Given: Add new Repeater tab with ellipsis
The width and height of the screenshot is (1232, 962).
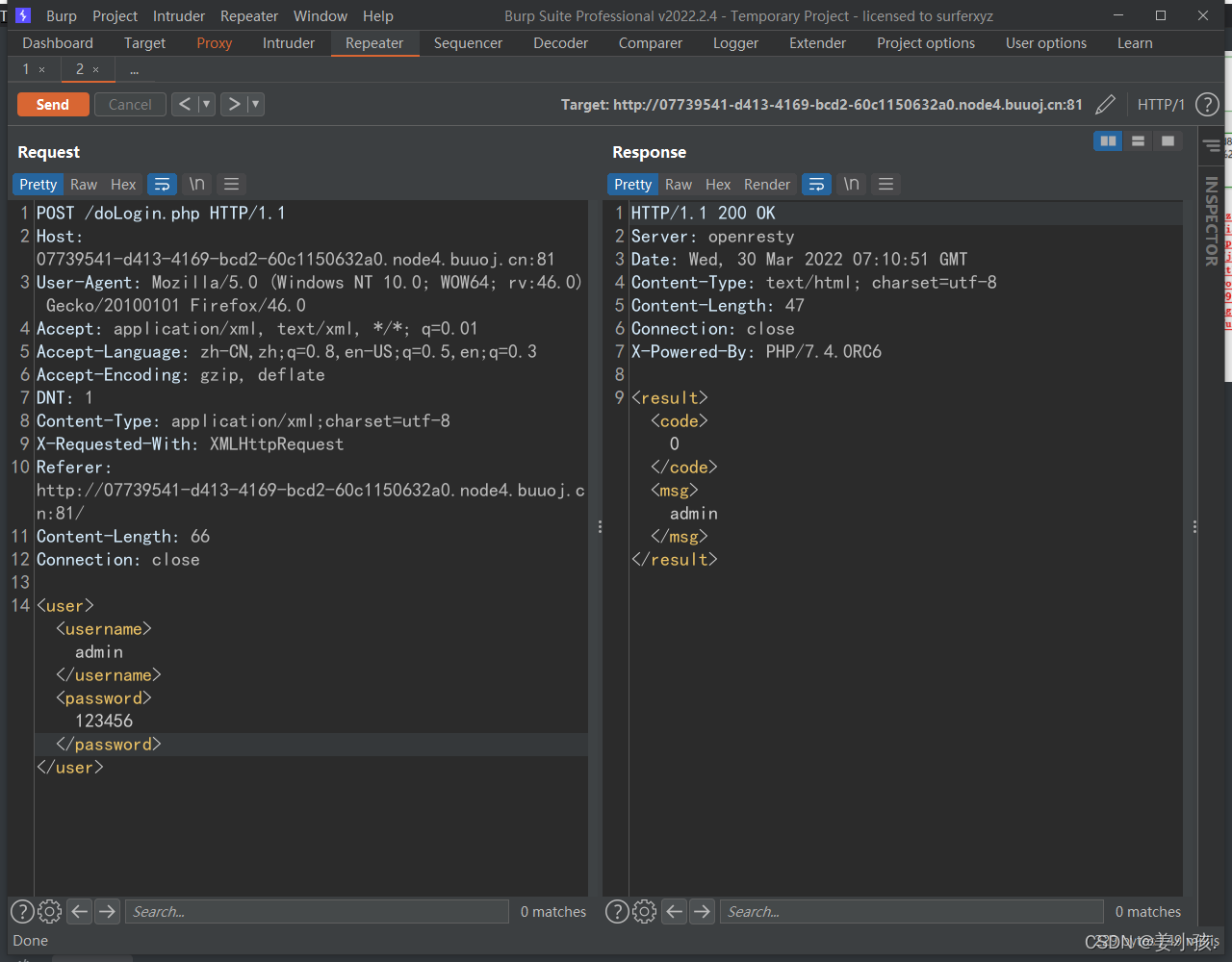Looking at the screenshot, I should pyautogui.click(x=133, y=69).
